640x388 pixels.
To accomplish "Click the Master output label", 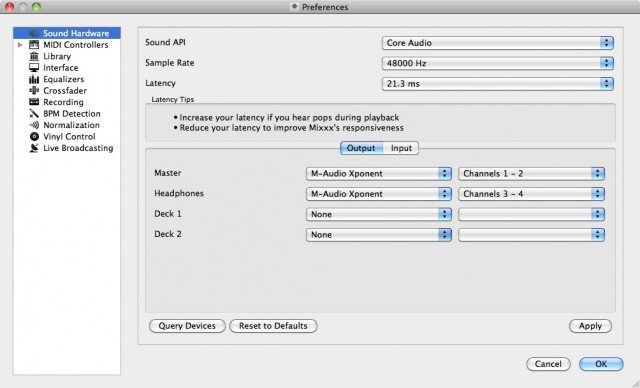I will click(168, 173).
